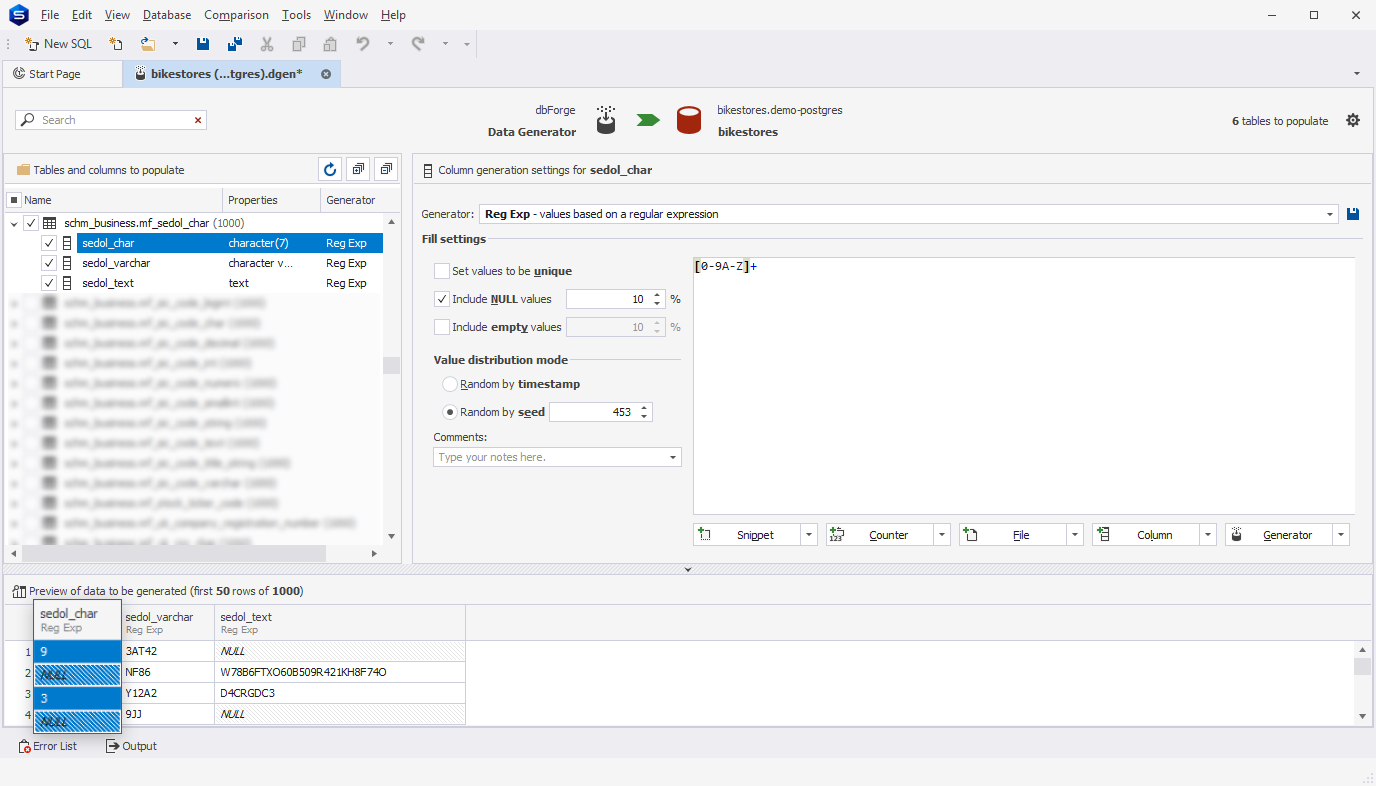This screenshot has height=786, width=1376.
Task: Click the dbForge Data Generator icon
Action: (x=605, y=120)
